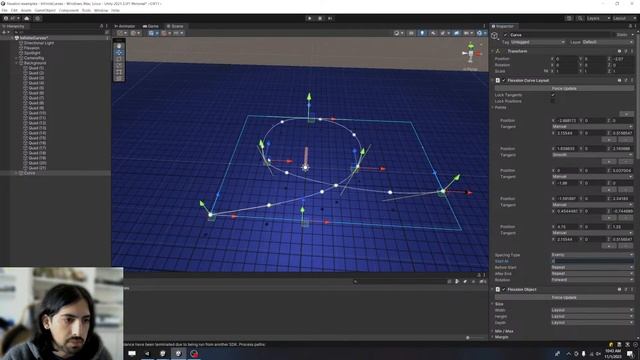Toggle the Lock Positions checkbox
The image size is (640, 360).
click(x=553, y=101)
